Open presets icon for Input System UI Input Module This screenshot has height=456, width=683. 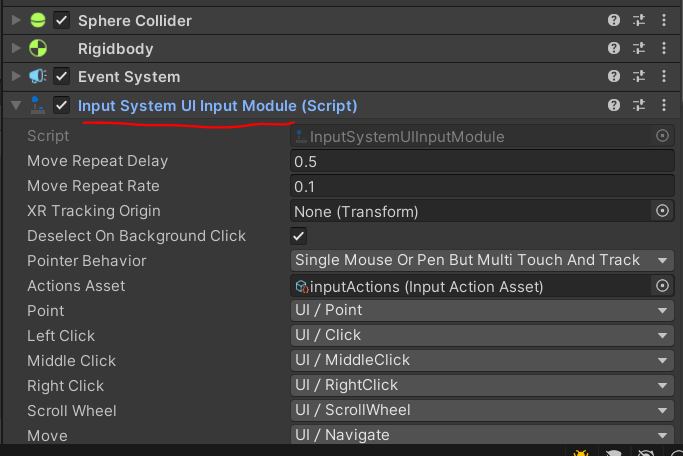639,105
